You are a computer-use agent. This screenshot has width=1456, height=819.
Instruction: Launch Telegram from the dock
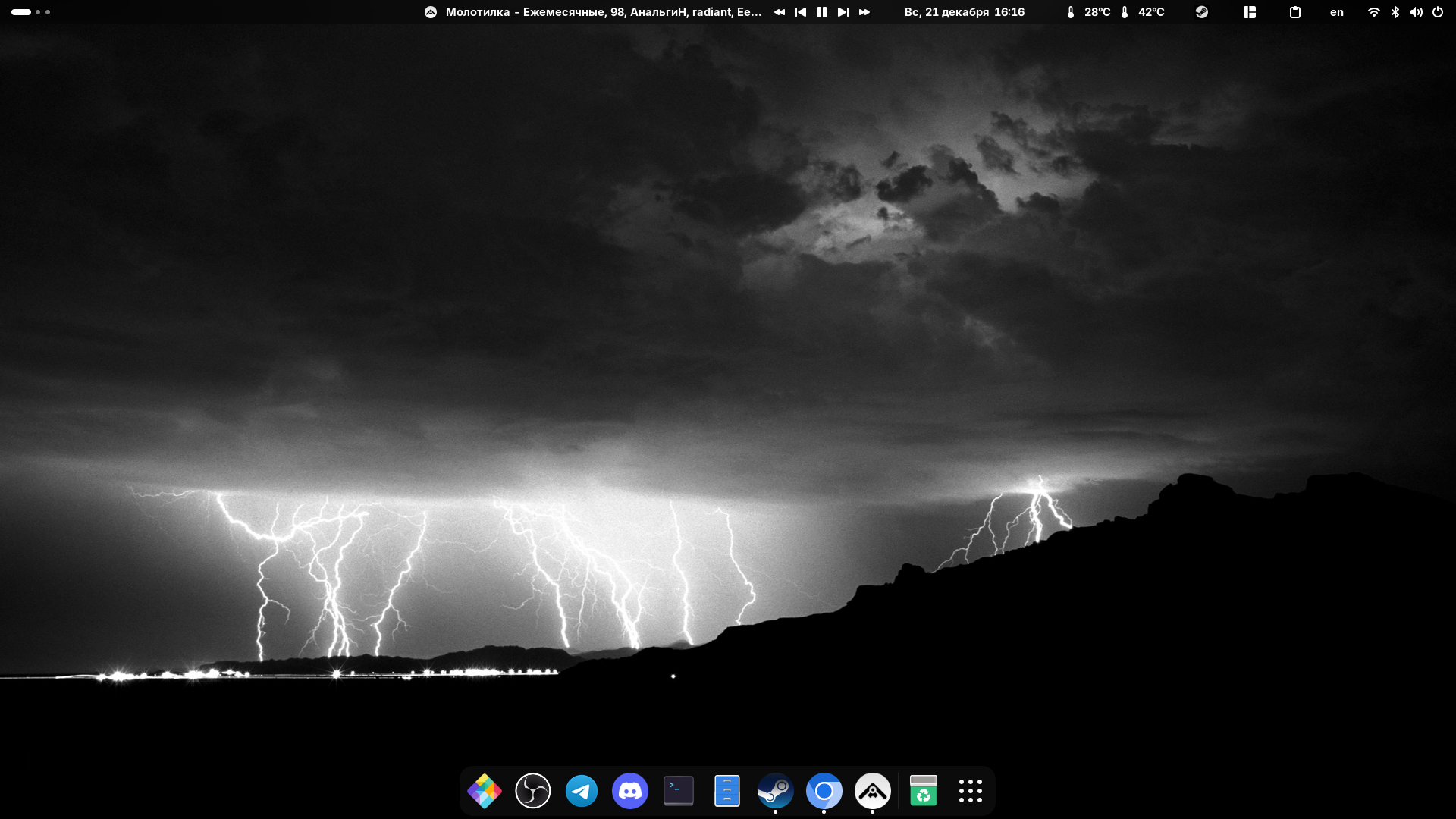(x=582, y=791)
